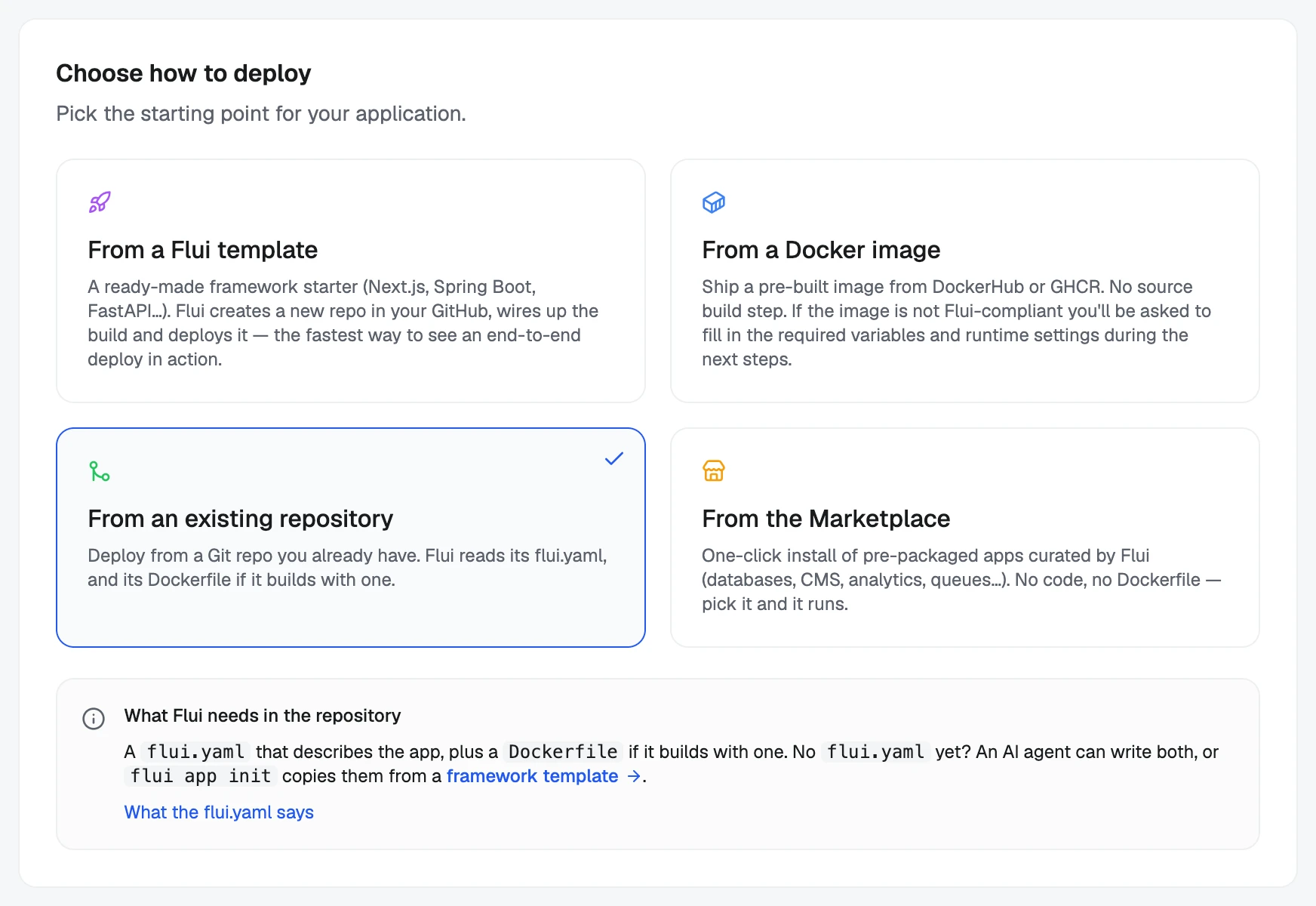Click the Flui template description text

tap(343, 323)
